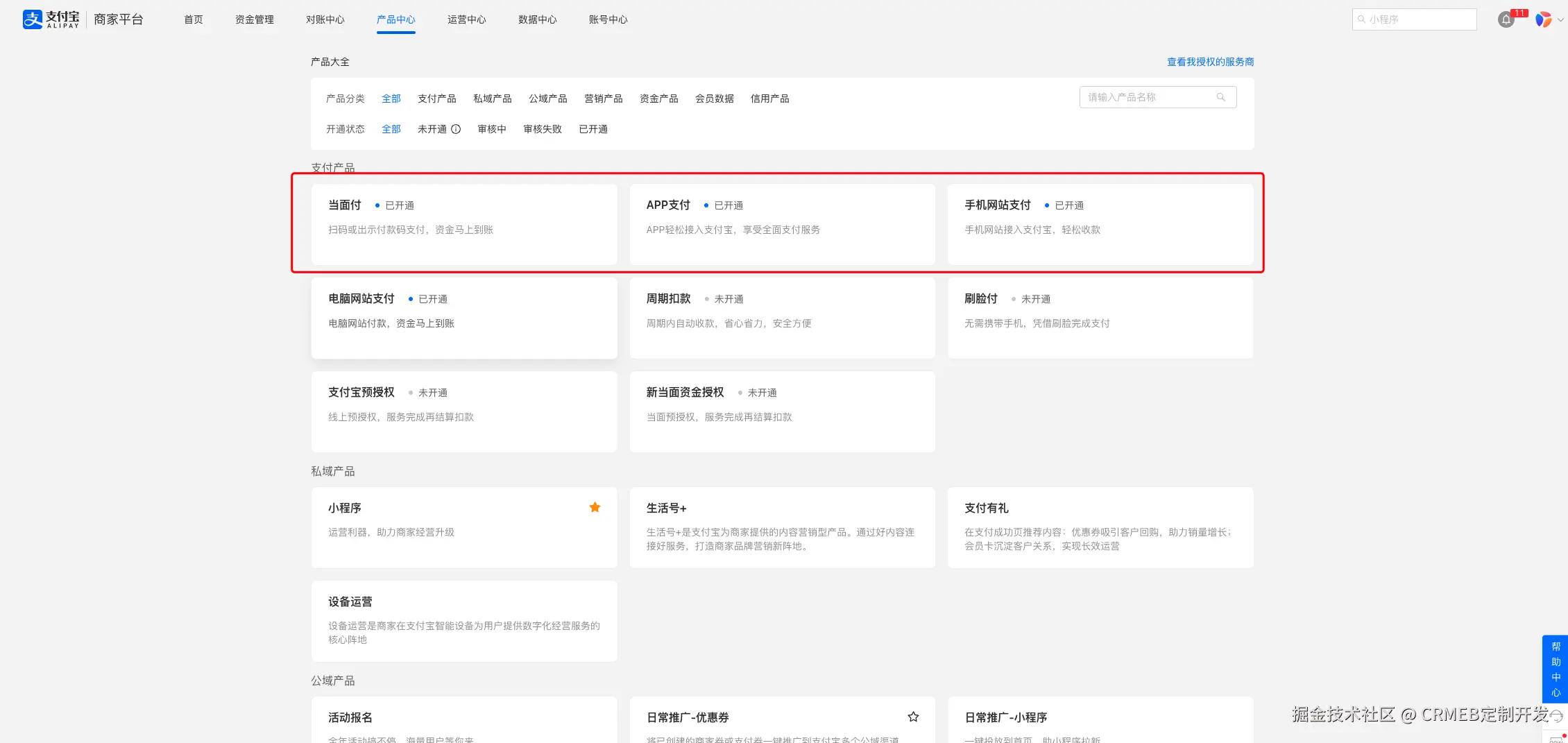
Task: Select the 产品中心 navigation tab
Action: coord(396,19)
